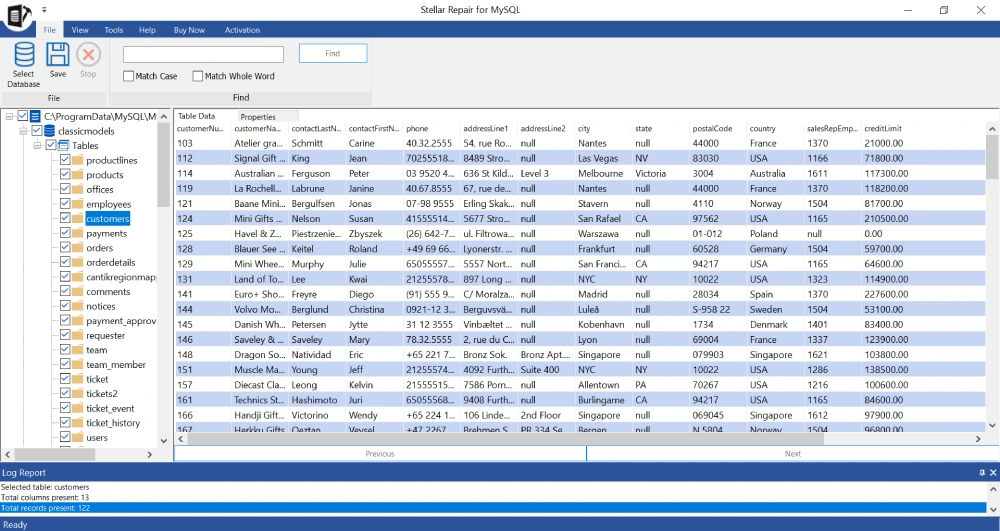
Task: Click the Find button
Action: [x=333, y=54]
